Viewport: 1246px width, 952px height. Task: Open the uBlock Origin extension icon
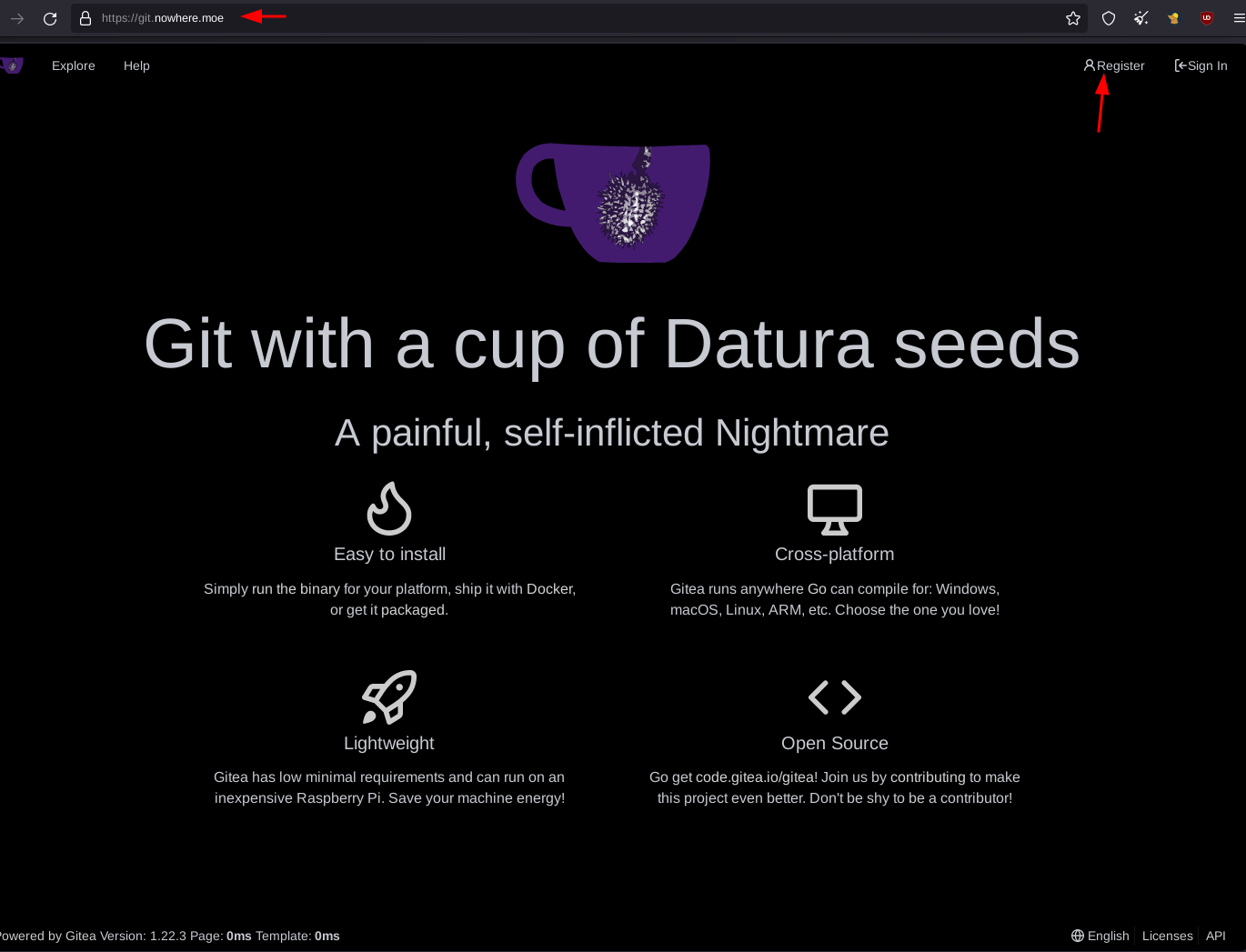(1207, 18)
